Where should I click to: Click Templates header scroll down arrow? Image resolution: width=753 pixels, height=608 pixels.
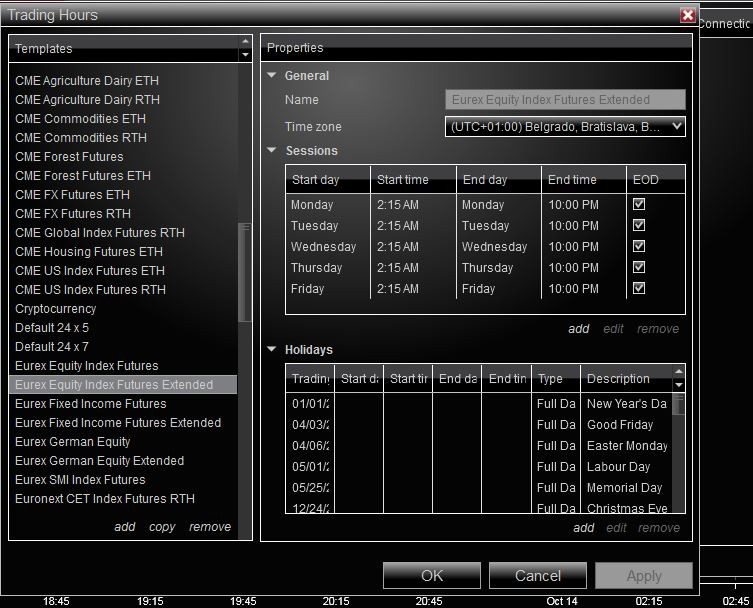[245, 55]
